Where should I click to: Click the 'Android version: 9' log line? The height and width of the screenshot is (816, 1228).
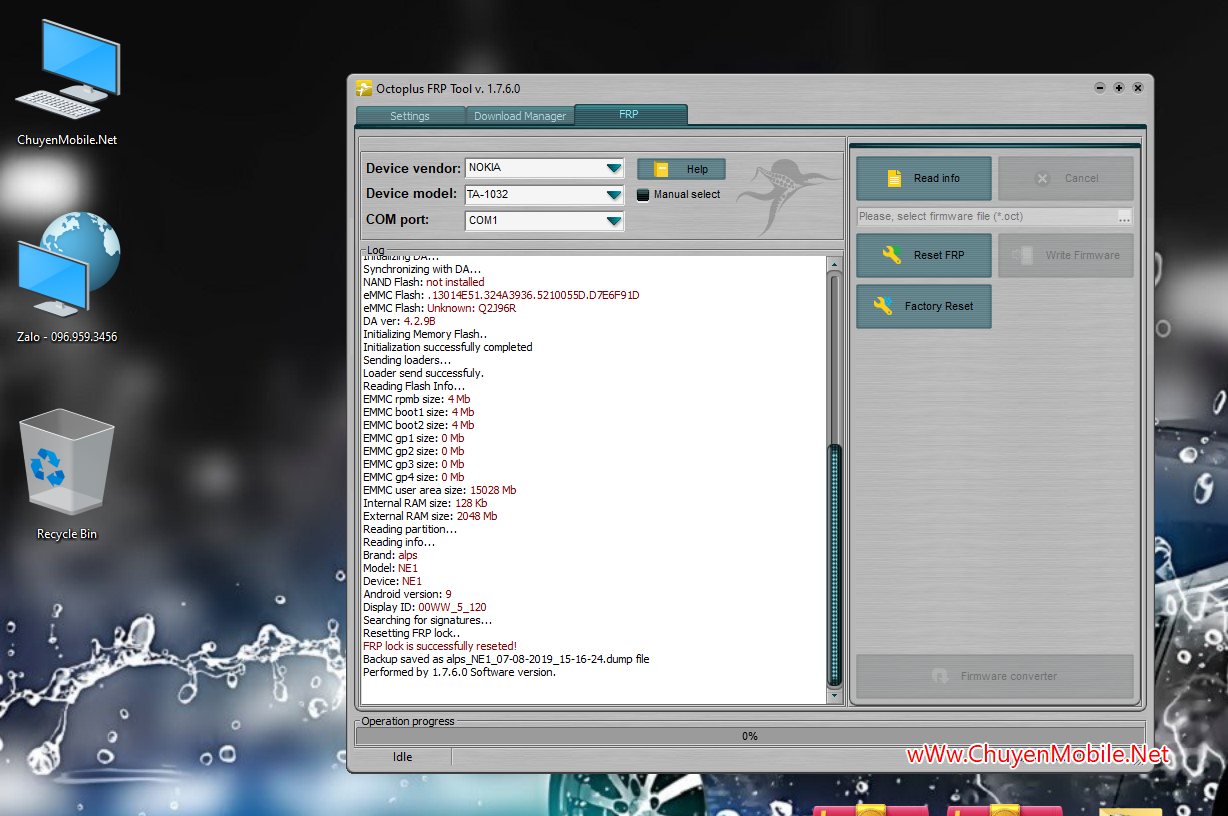(x=407, y=594)
